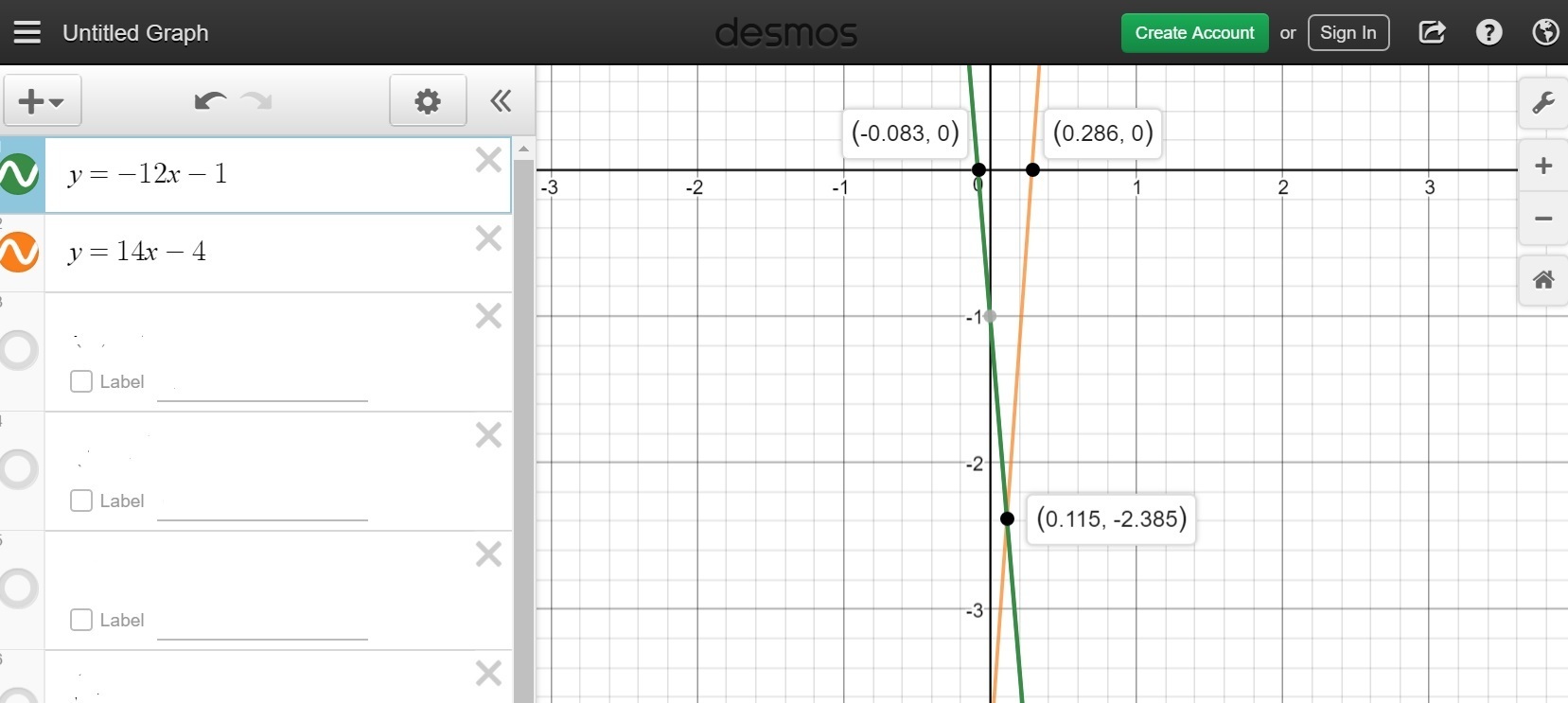Viewport: 1568px width, 703px height.
Task: Enable the Label checkbox in expression row 4
Action: pyautogui.click(x=81, y=501)
